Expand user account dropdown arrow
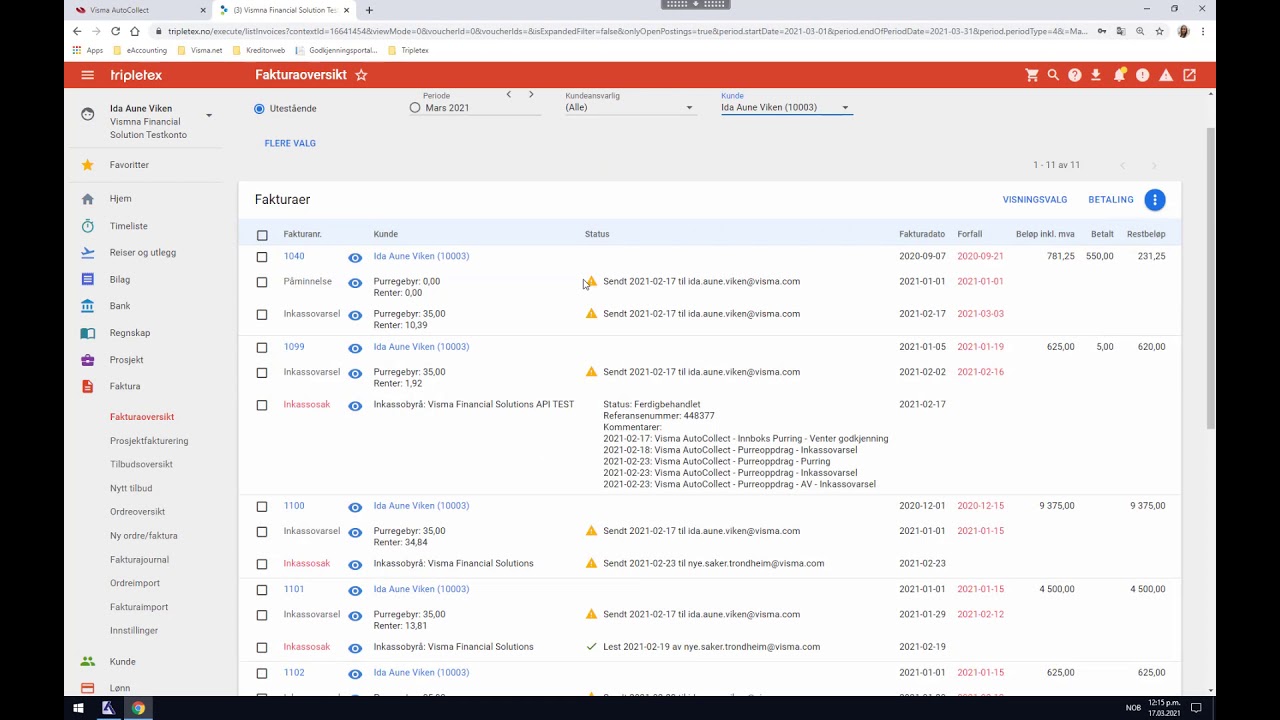1280x720 pixels. pos(209,115)
